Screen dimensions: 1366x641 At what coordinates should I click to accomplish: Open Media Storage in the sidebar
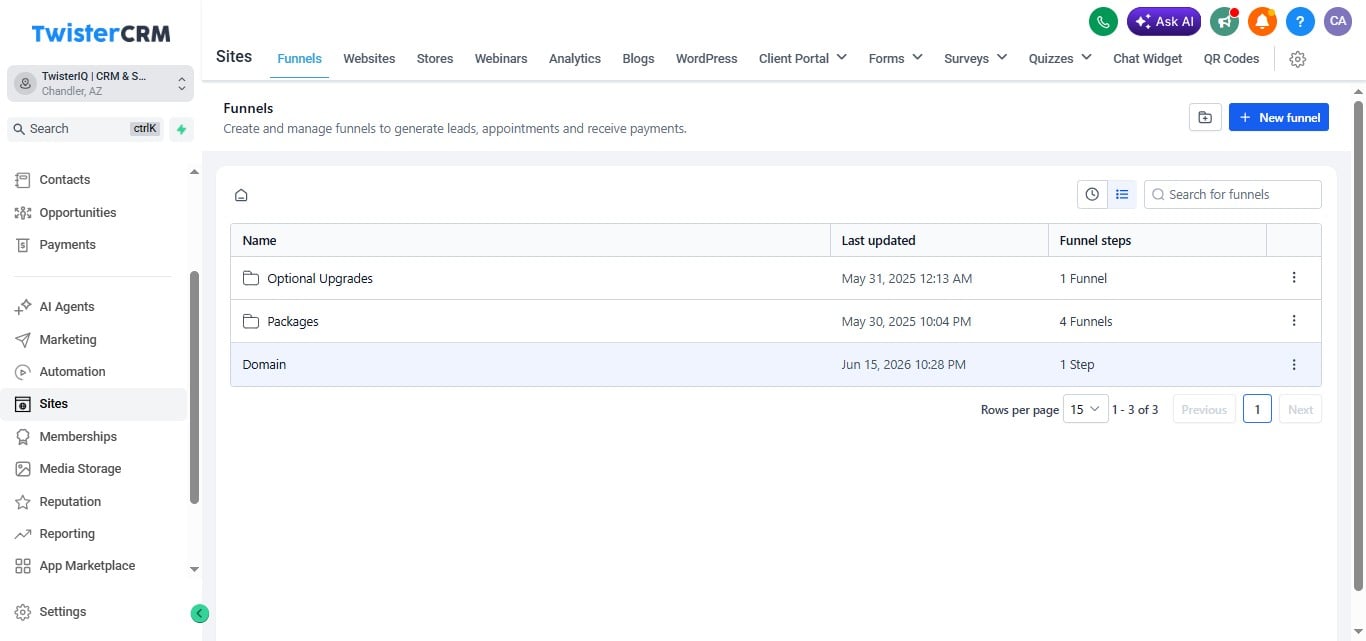click(x=80, y=469)
